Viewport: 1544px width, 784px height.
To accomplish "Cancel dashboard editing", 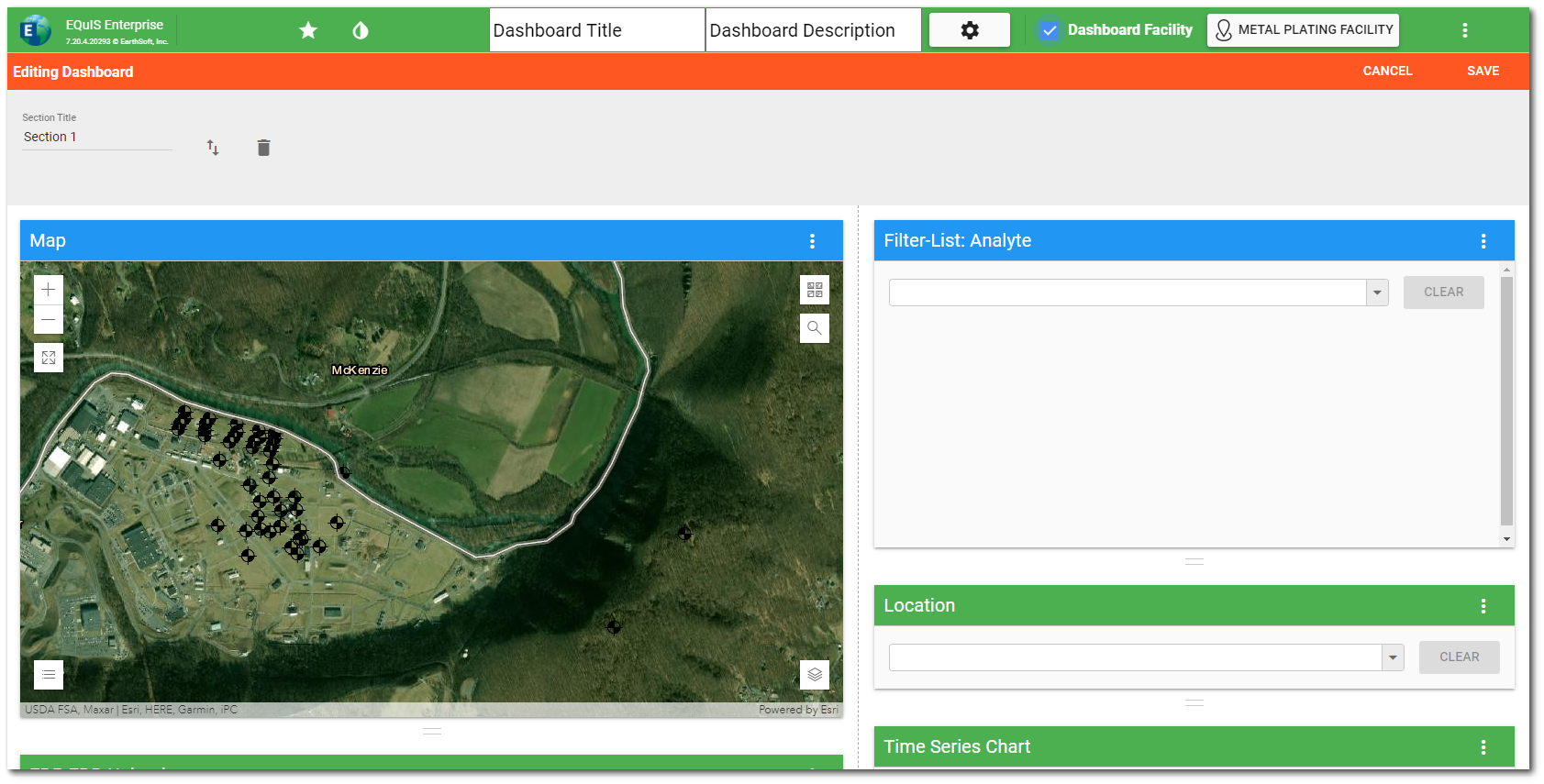I will pyautogui.click(x=1387, y=71).
